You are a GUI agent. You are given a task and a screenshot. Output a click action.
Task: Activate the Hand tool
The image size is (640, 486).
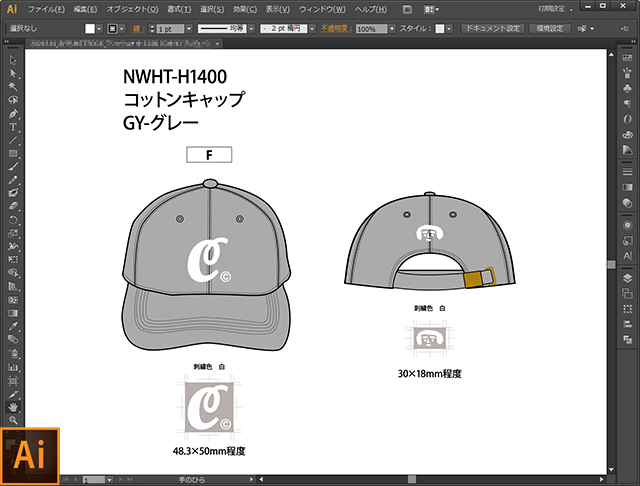pos(13,407)
